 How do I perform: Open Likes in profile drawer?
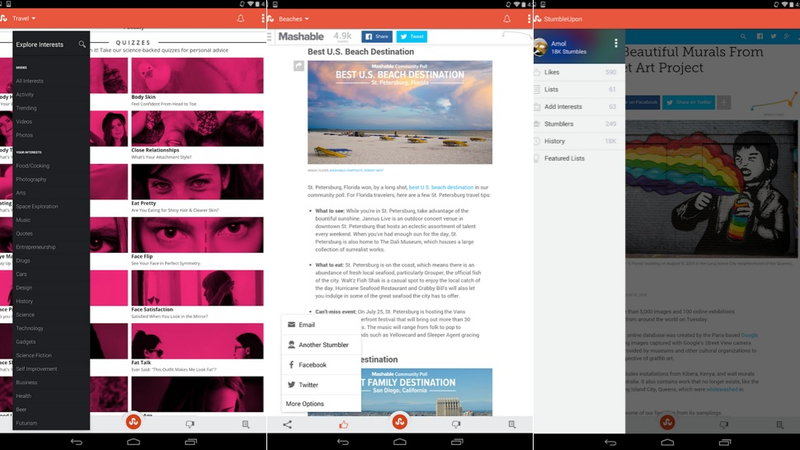coord(579,72)
